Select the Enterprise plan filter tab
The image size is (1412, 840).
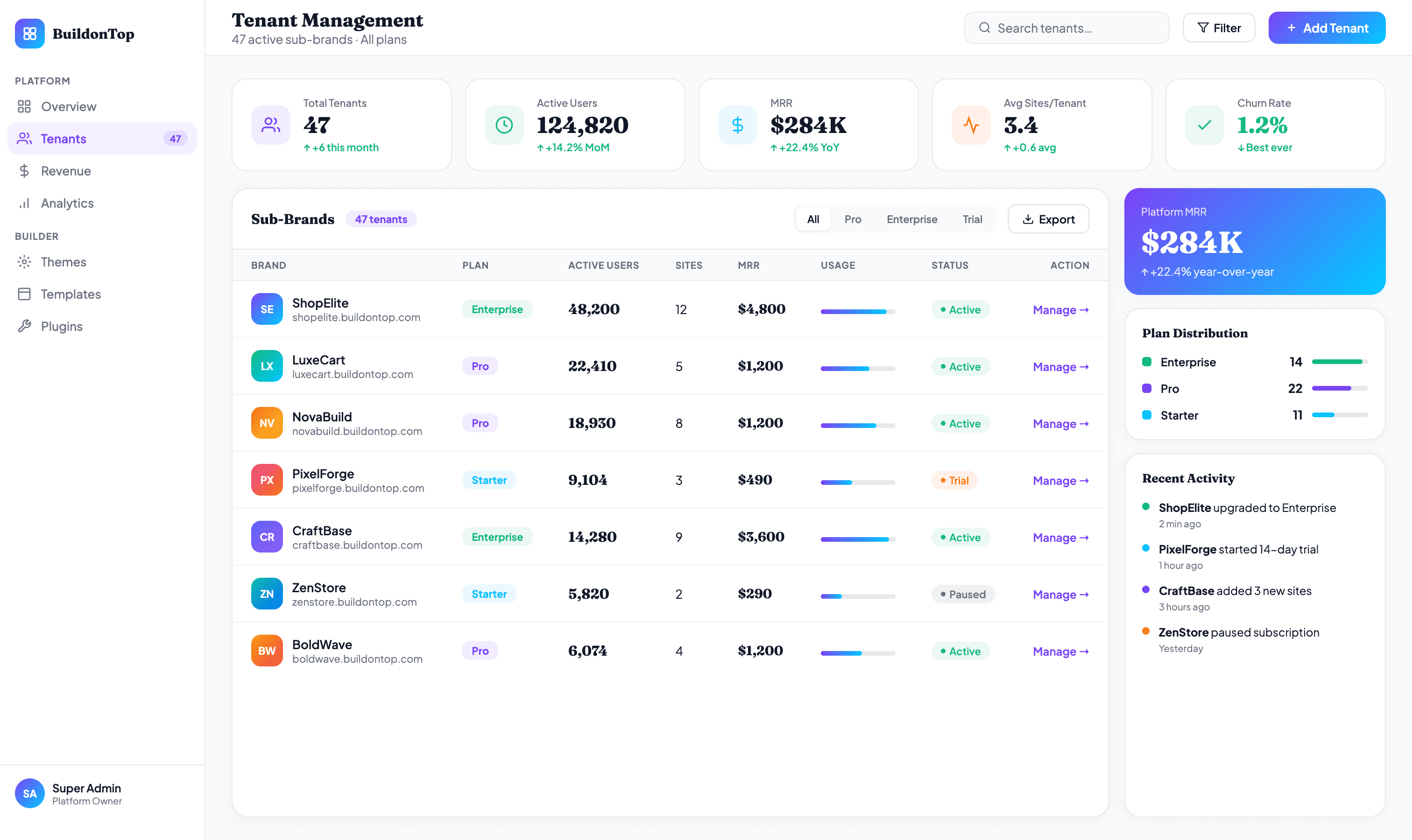coord(911,219)
